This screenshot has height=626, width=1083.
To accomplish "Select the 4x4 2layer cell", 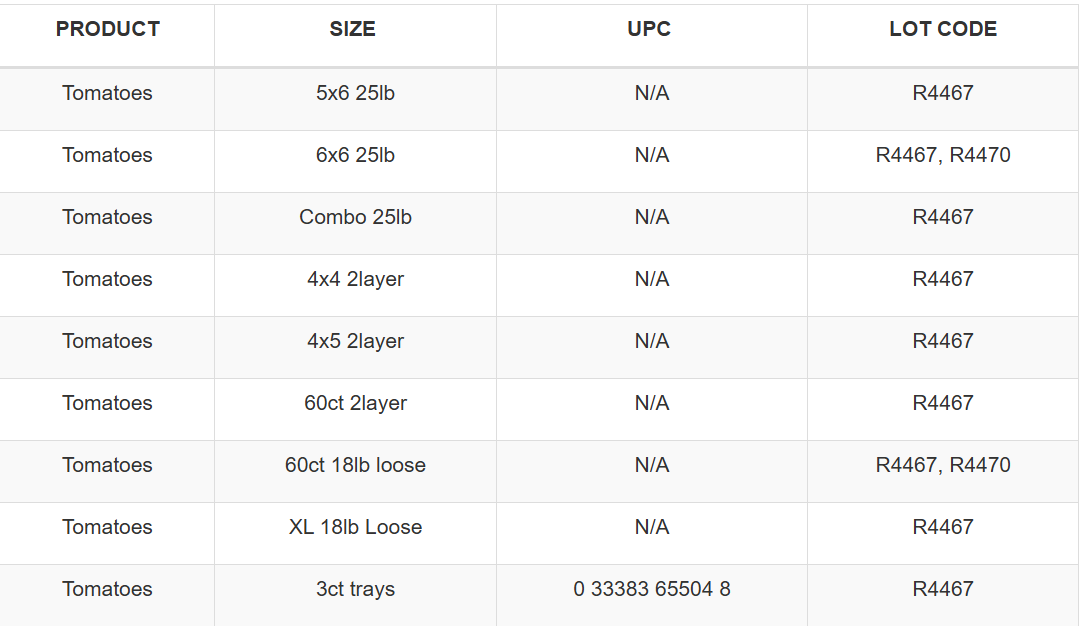I will point(355,280).
